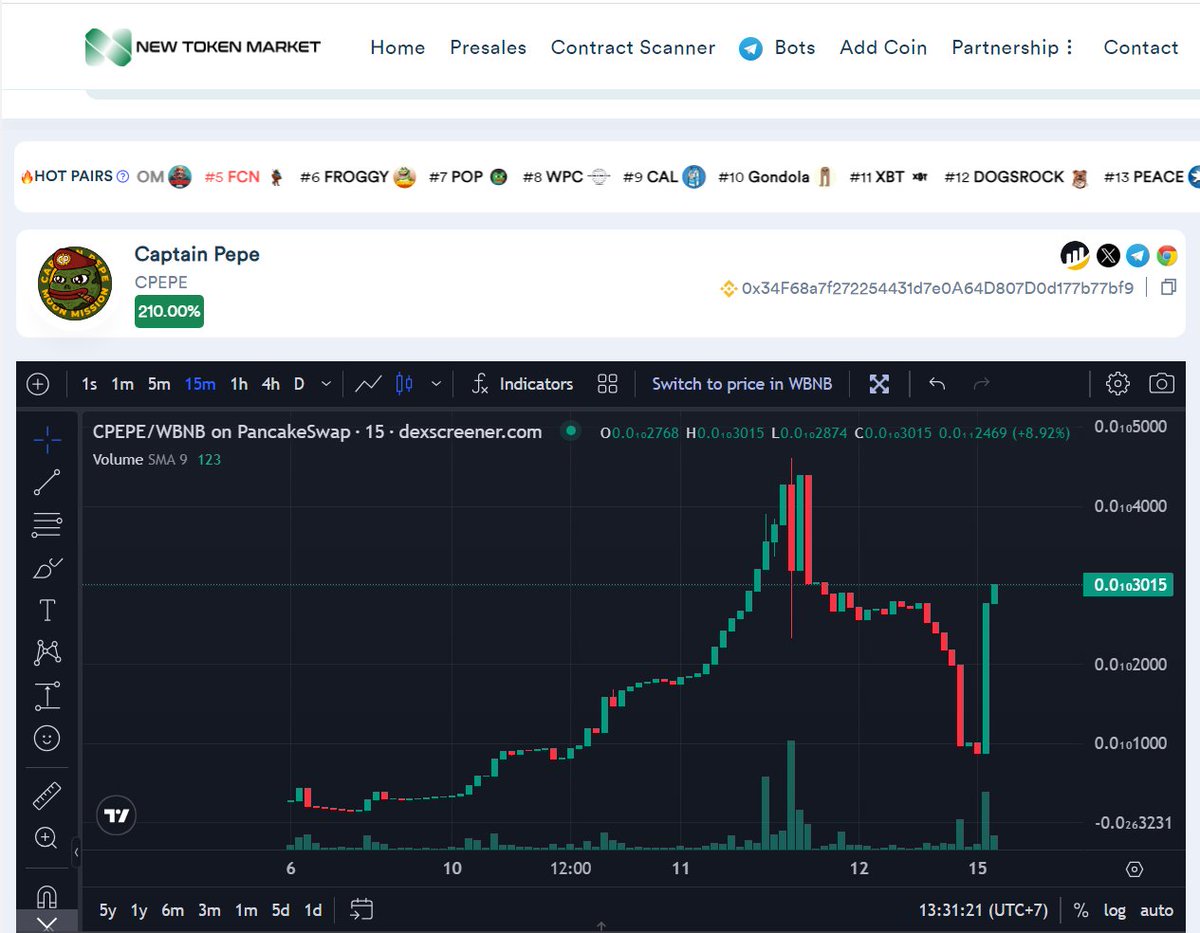Open the Bots menu item
1200x933 pixels.
(777, 47)
